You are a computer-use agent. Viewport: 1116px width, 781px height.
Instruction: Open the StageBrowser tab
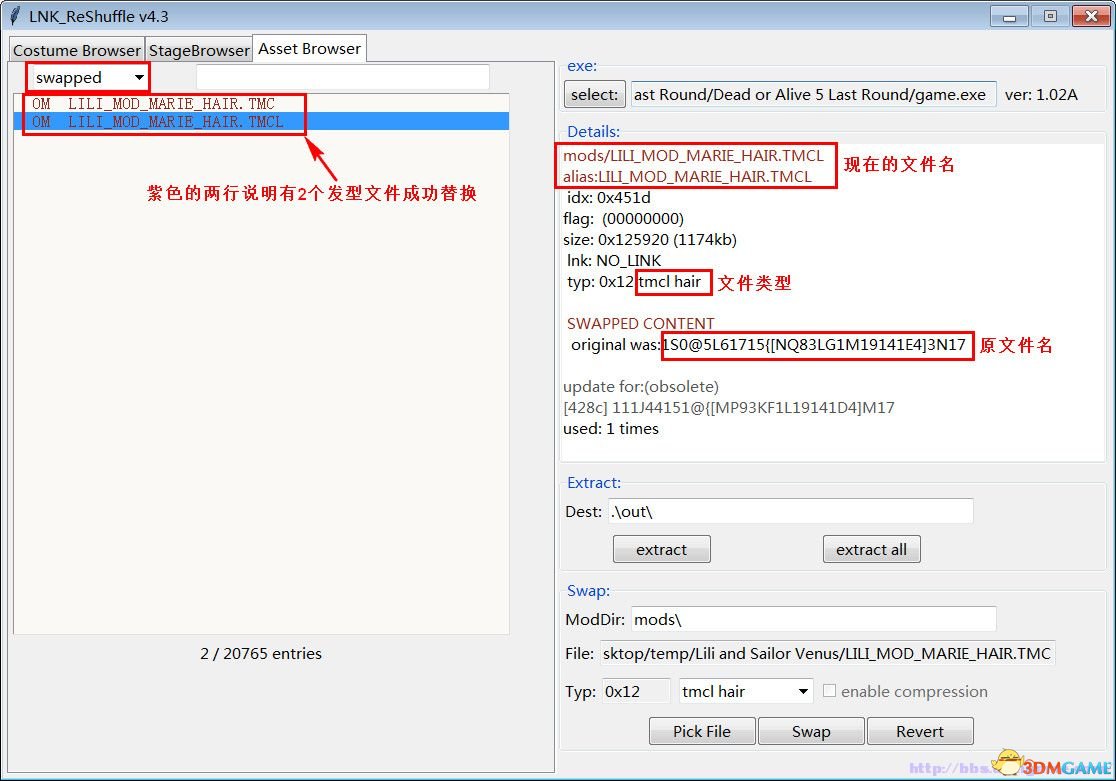(x=199, y=50)
